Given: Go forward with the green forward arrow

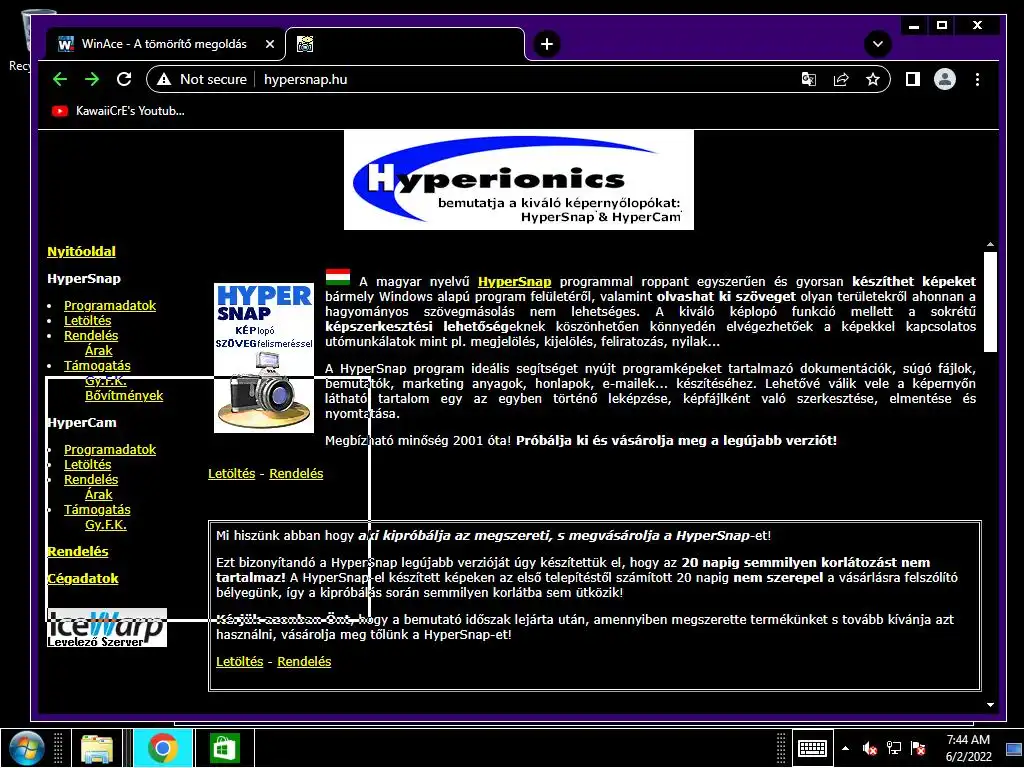Looking at the screenshot, I should pos(92,80).
